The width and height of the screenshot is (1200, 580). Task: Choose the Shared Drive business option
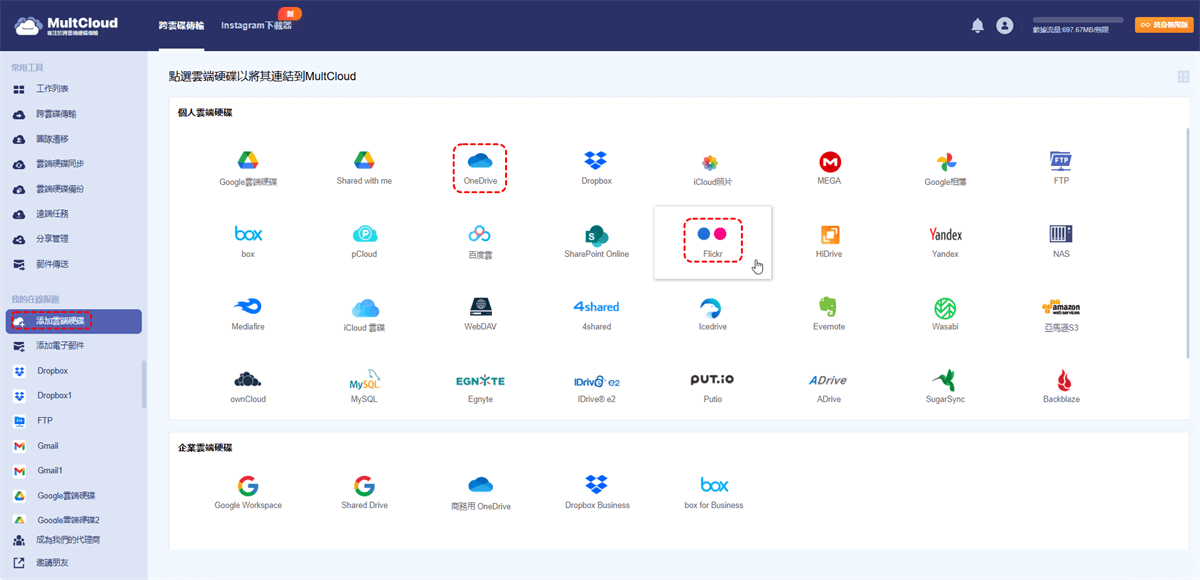[364, 486]
